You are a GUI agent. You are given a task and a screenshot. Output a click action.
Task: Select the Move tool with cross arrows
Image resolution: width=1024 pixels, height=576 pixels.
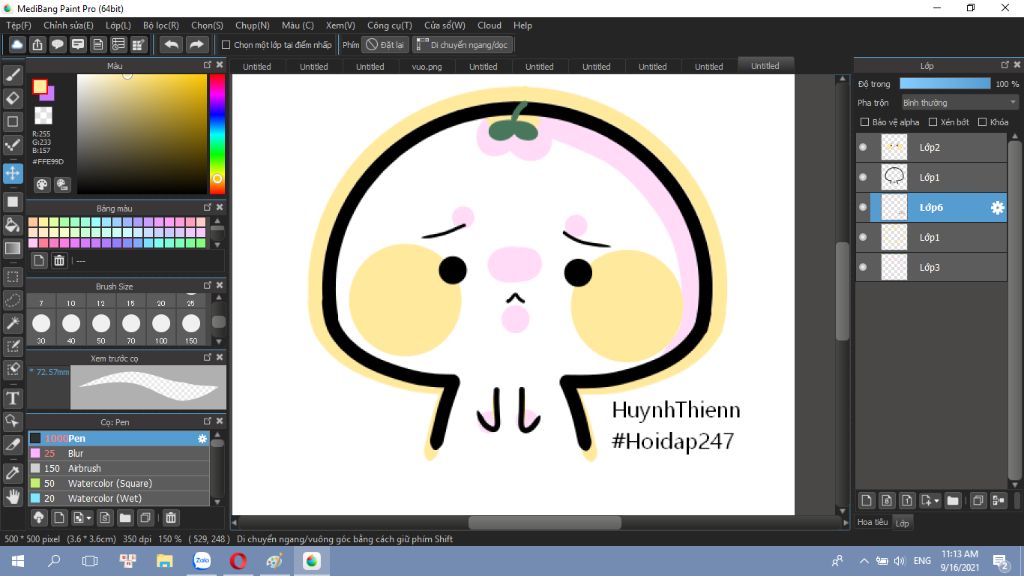pyautogui.click(x=12, y=173)
